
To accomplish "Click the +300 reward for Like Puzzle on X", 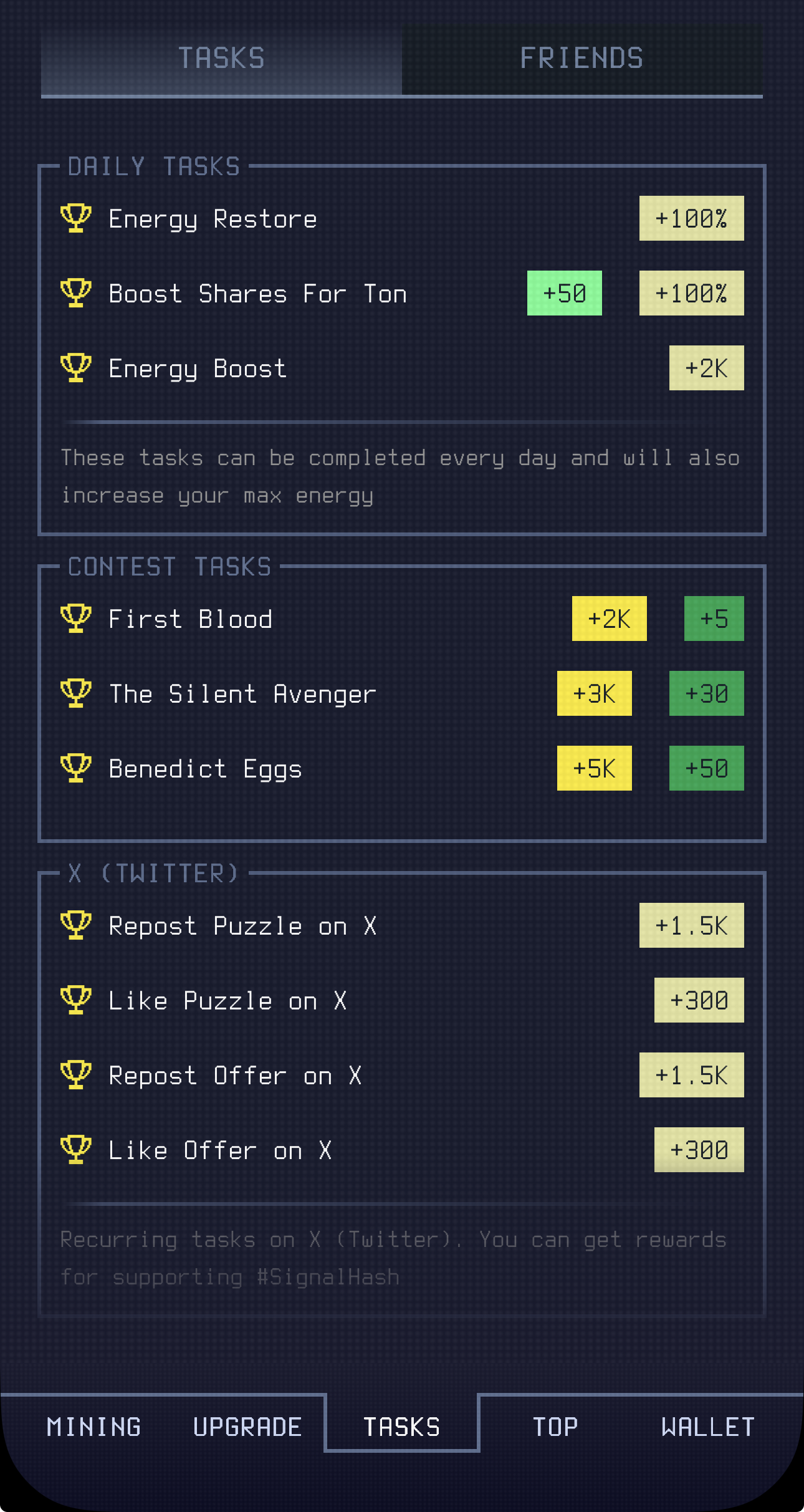I will [699, 1000].
